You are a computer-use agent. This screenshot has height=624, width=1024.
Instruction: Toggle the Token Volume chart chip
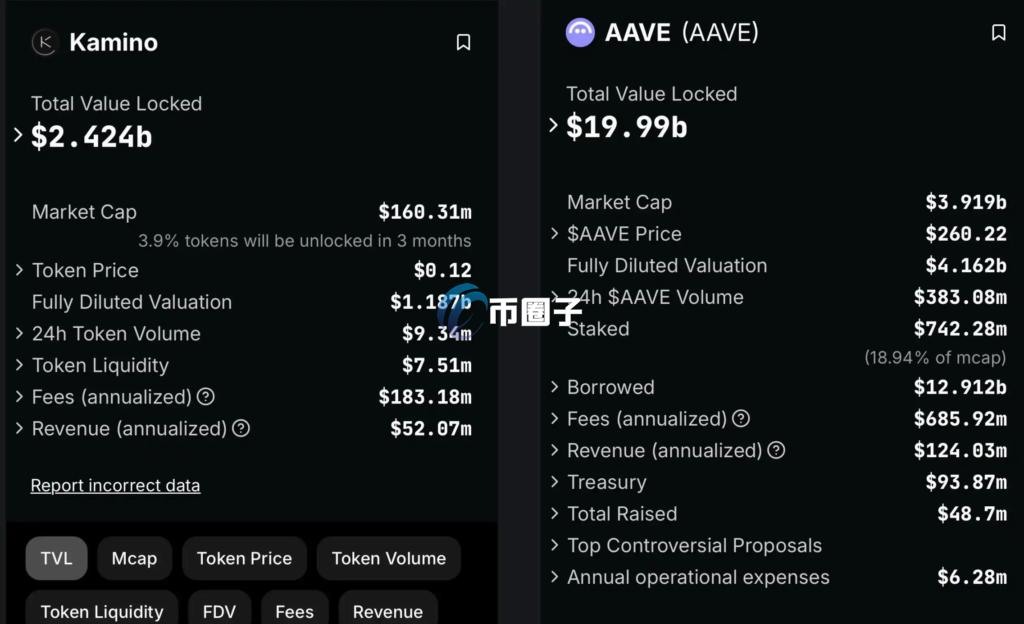point(389,559)
